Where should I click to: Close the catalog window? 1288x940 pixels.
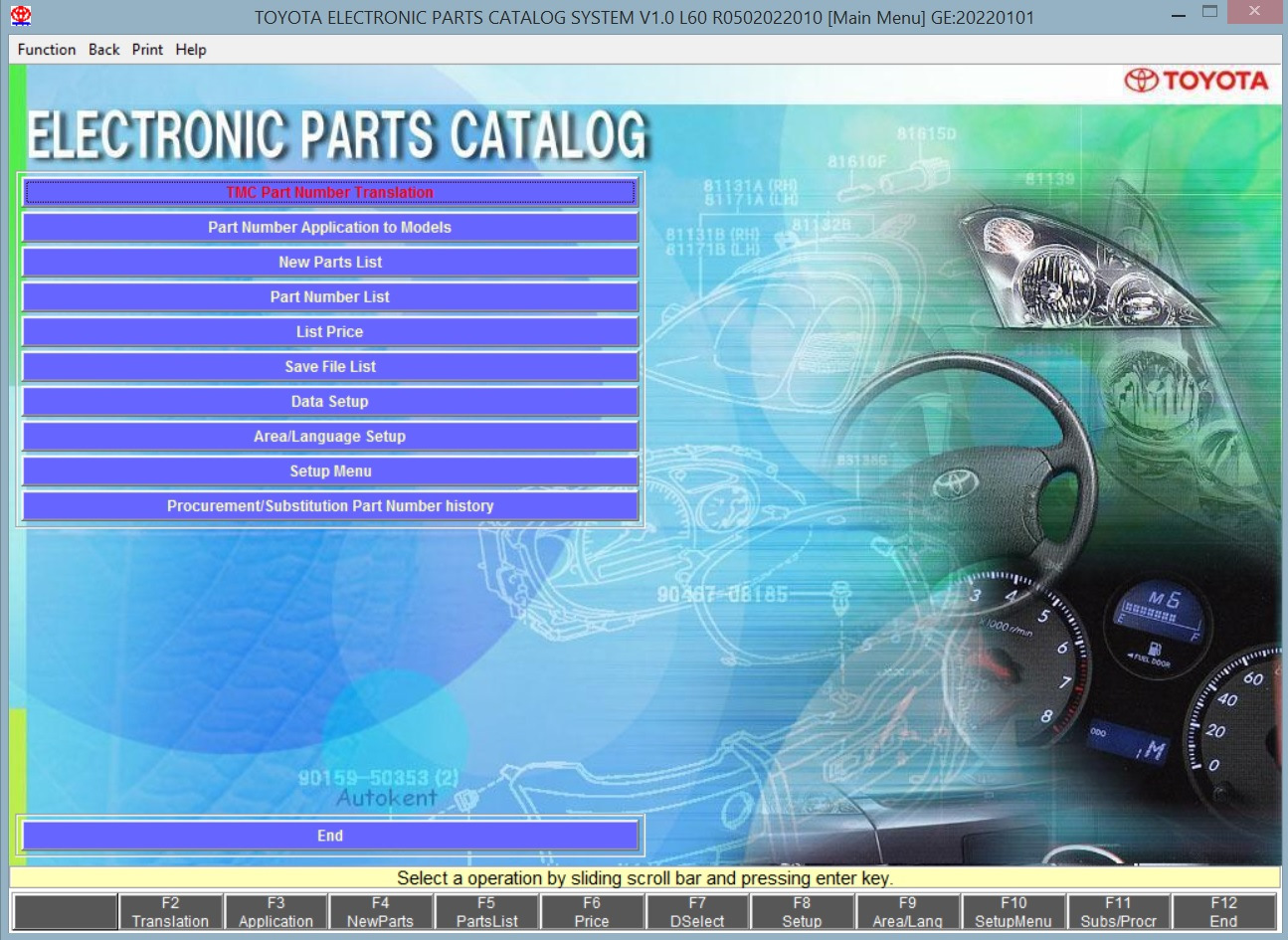click(1255, 12)
